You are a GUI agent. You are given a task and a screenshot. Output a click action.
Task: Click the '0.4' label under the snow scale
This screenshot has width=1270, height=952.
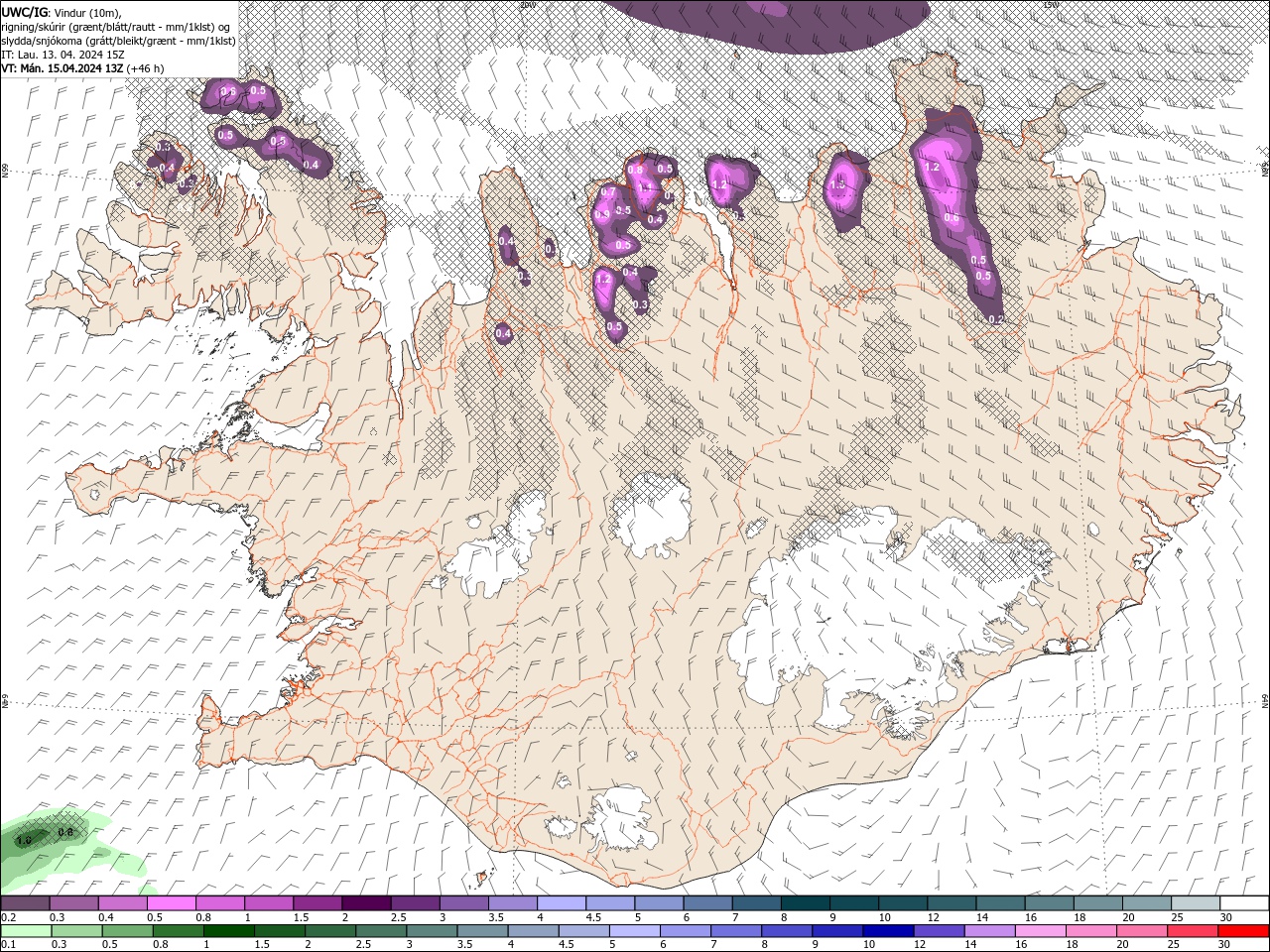tap(106, 917)
